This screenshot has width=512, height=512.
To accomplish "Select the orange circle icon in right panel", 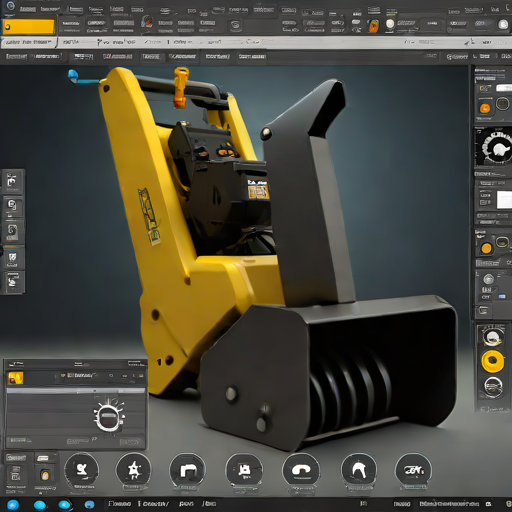I will pyautogui.click(x=485, y=108).
